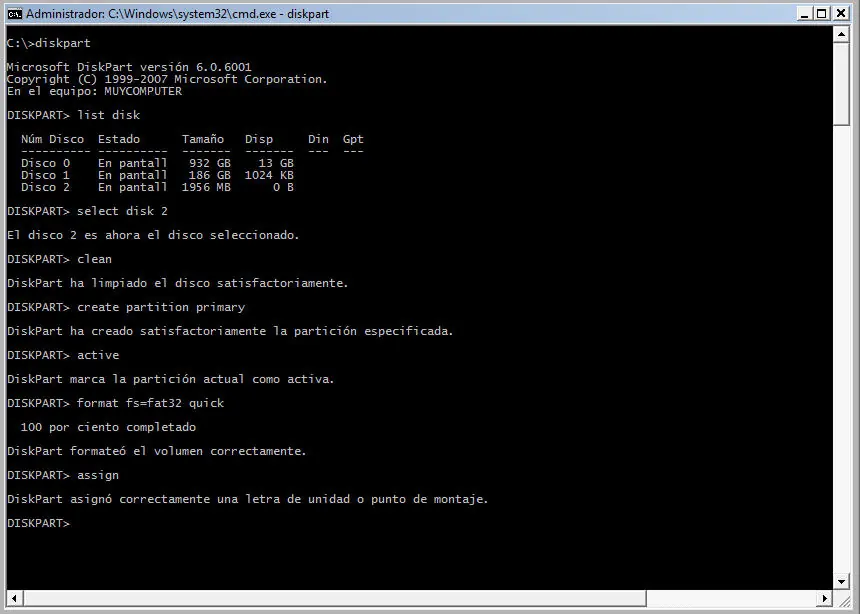The width and height of the screenshot is (860, 614).
Task: Click the 'Núm Disco' column header
Action: (53, 139)
